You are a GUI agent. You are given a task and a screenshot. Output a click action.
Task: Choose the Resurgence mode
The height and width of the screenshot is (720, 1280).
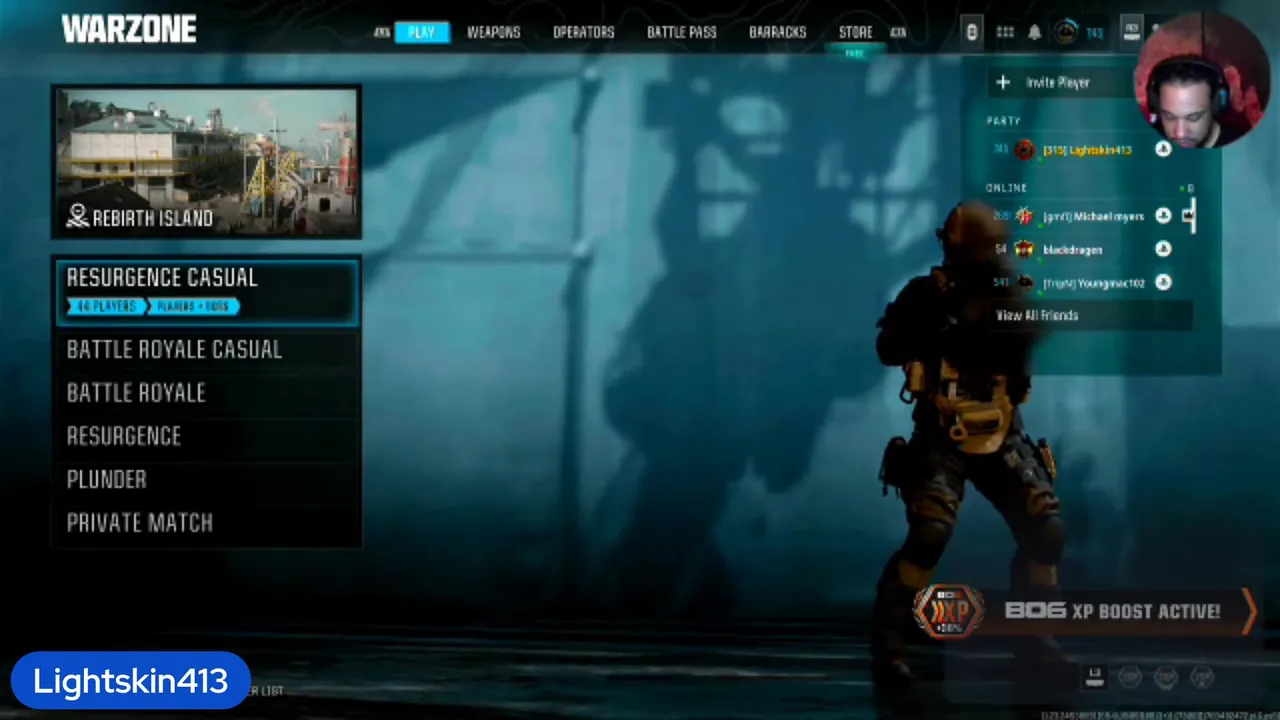click(x=206, y=436)
